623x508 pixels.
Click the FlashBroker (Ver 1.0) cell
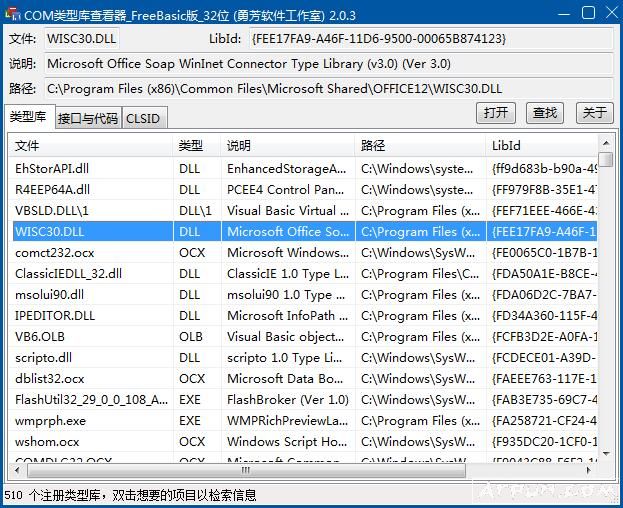[288, 400]
